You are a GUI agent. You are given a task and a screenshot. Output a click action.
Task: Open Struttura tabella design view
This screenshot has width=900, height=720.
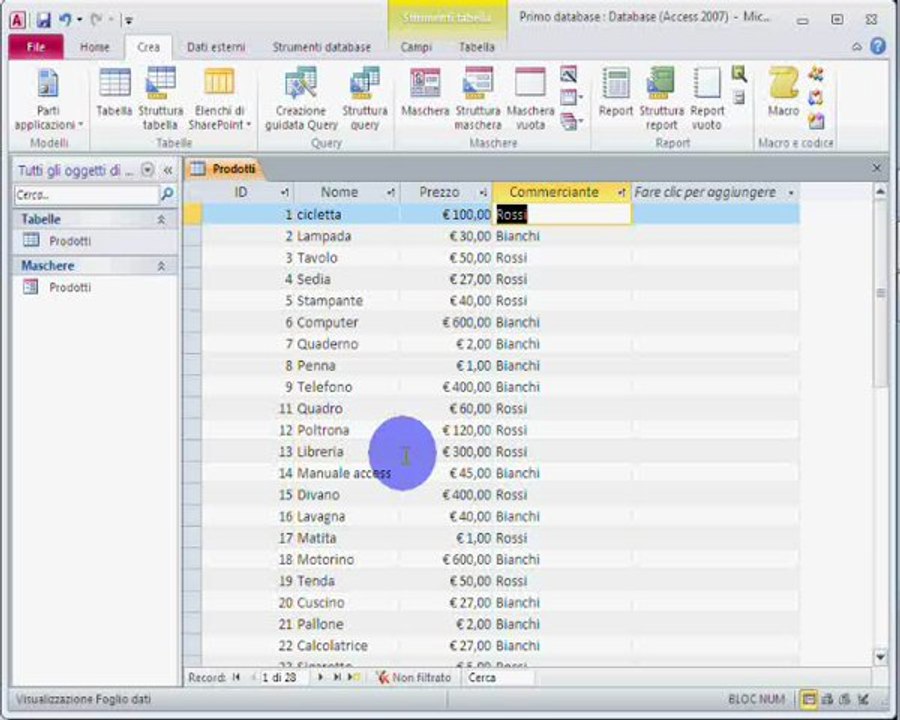161,99
